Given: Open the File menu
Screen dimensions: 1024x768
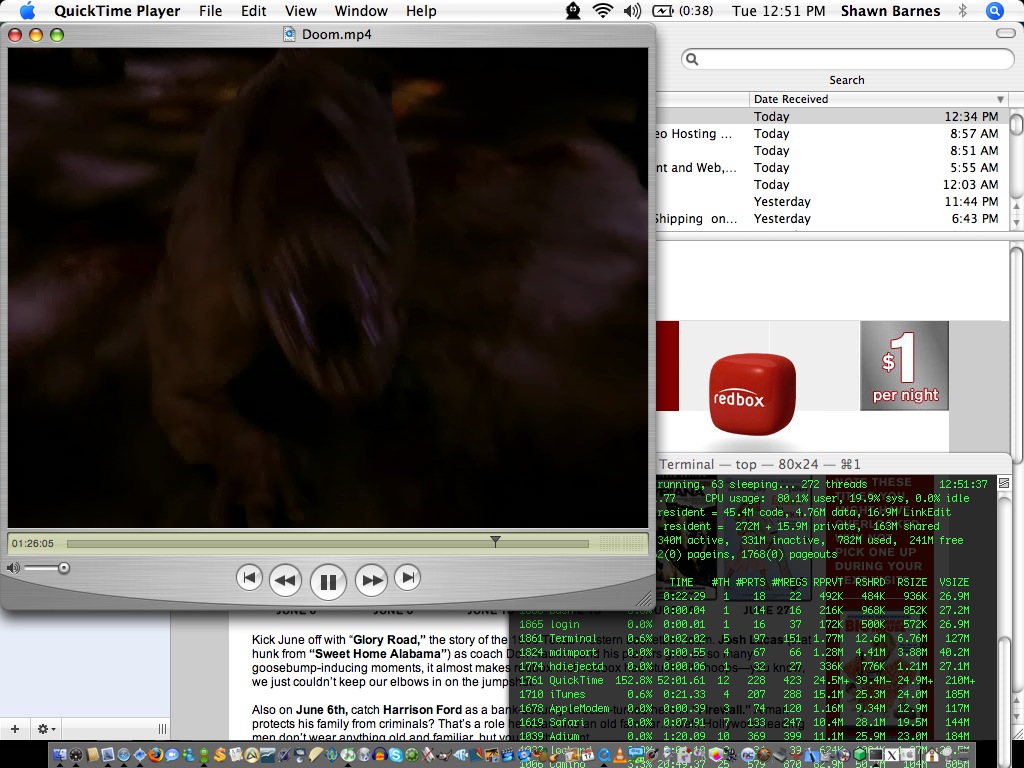Looking at the screenshot, I should pyautogui.click(x=210, y=11).
